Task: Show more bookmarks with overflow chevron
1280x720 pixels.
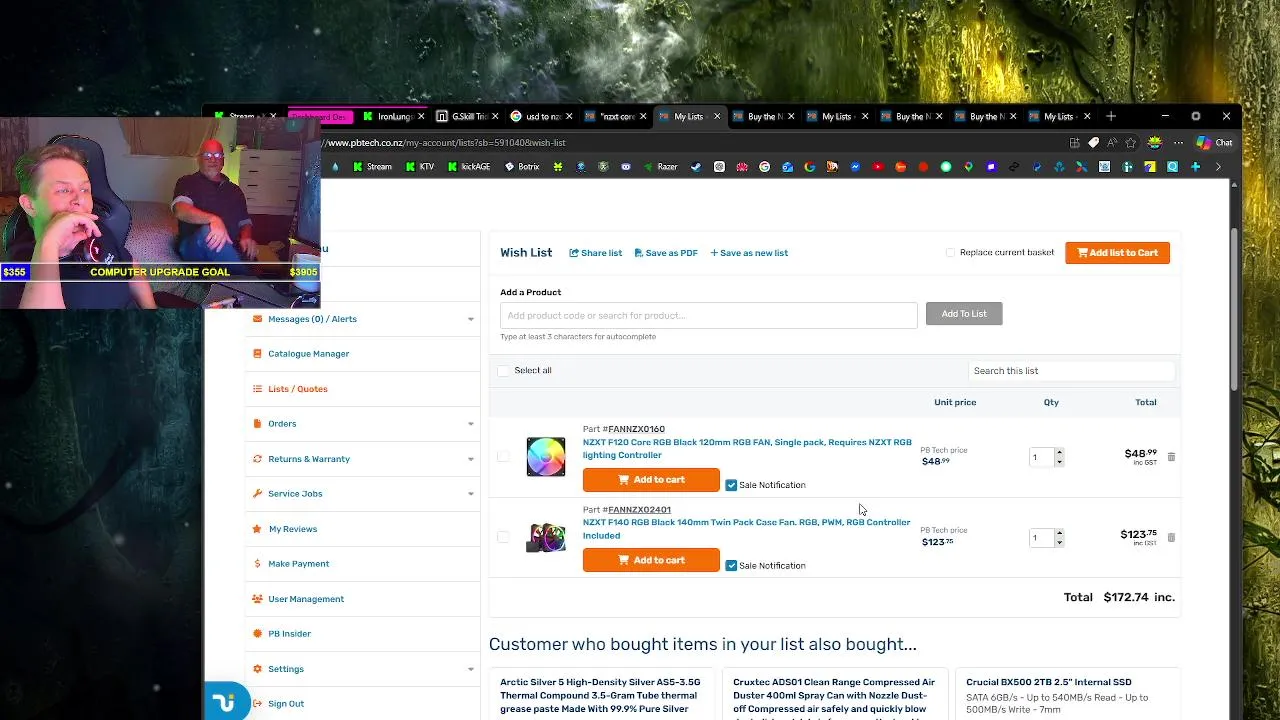Action: [x=1218, y=167]
